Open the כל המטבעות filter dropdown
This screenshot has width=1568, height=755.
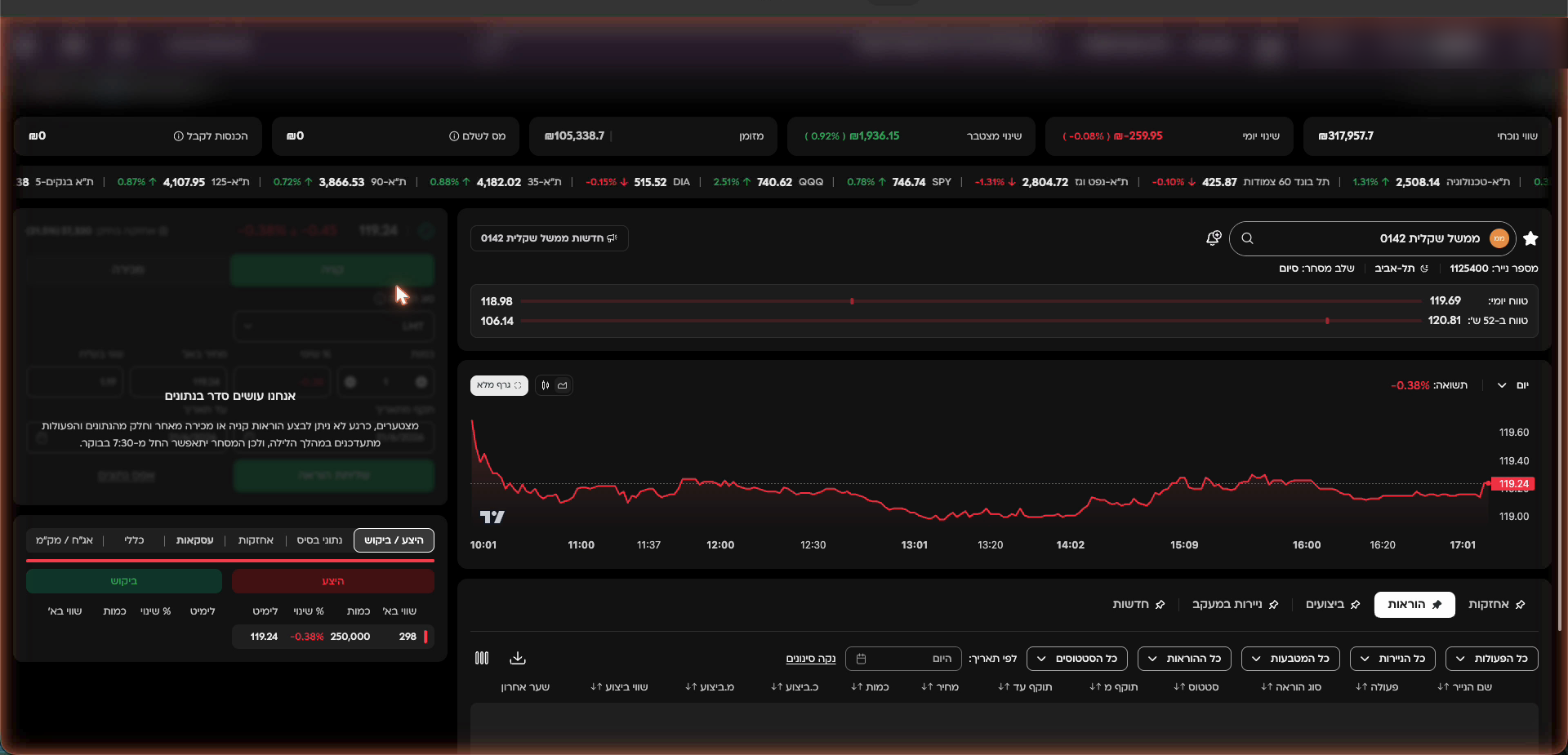1292,659
